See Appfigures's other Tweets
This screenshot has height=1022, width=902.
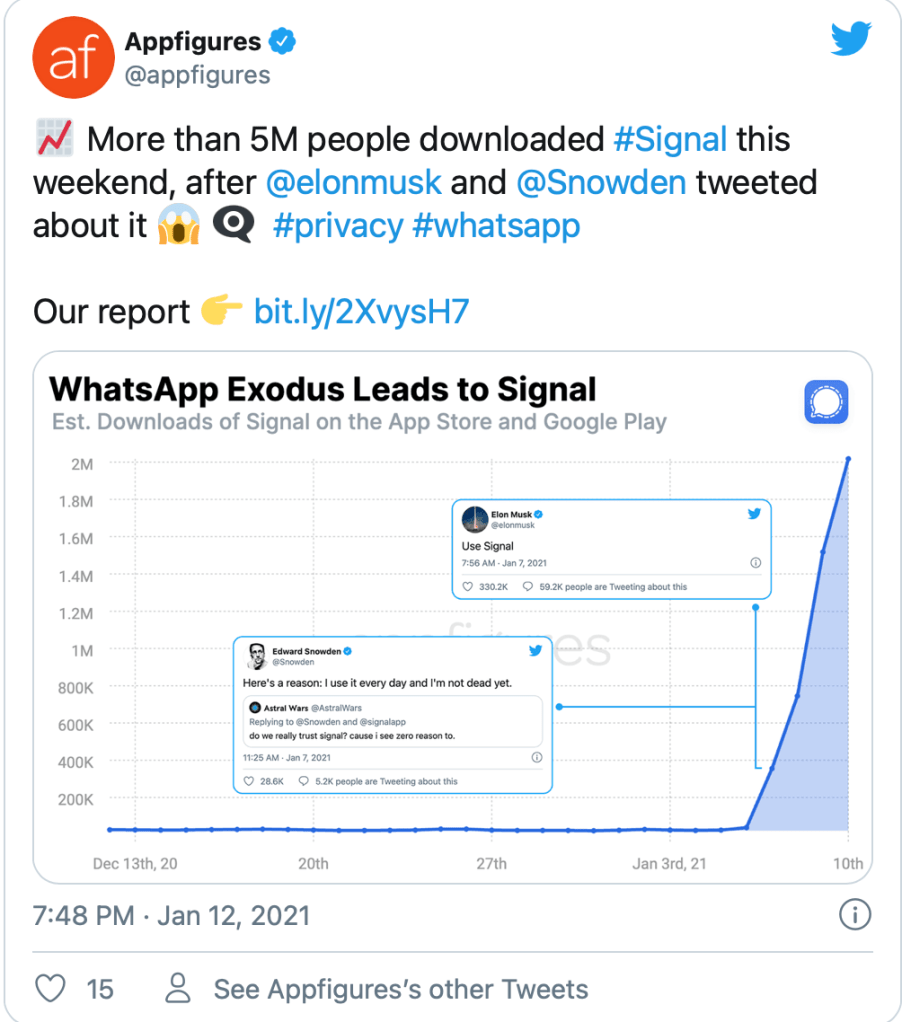(401, 990)
